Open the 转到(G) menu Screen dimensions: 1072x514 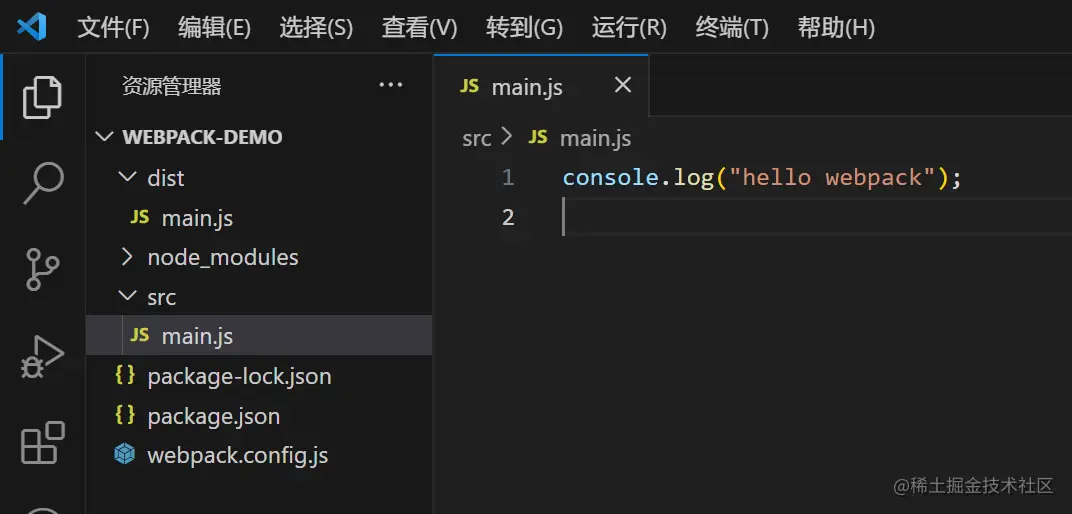524,28
